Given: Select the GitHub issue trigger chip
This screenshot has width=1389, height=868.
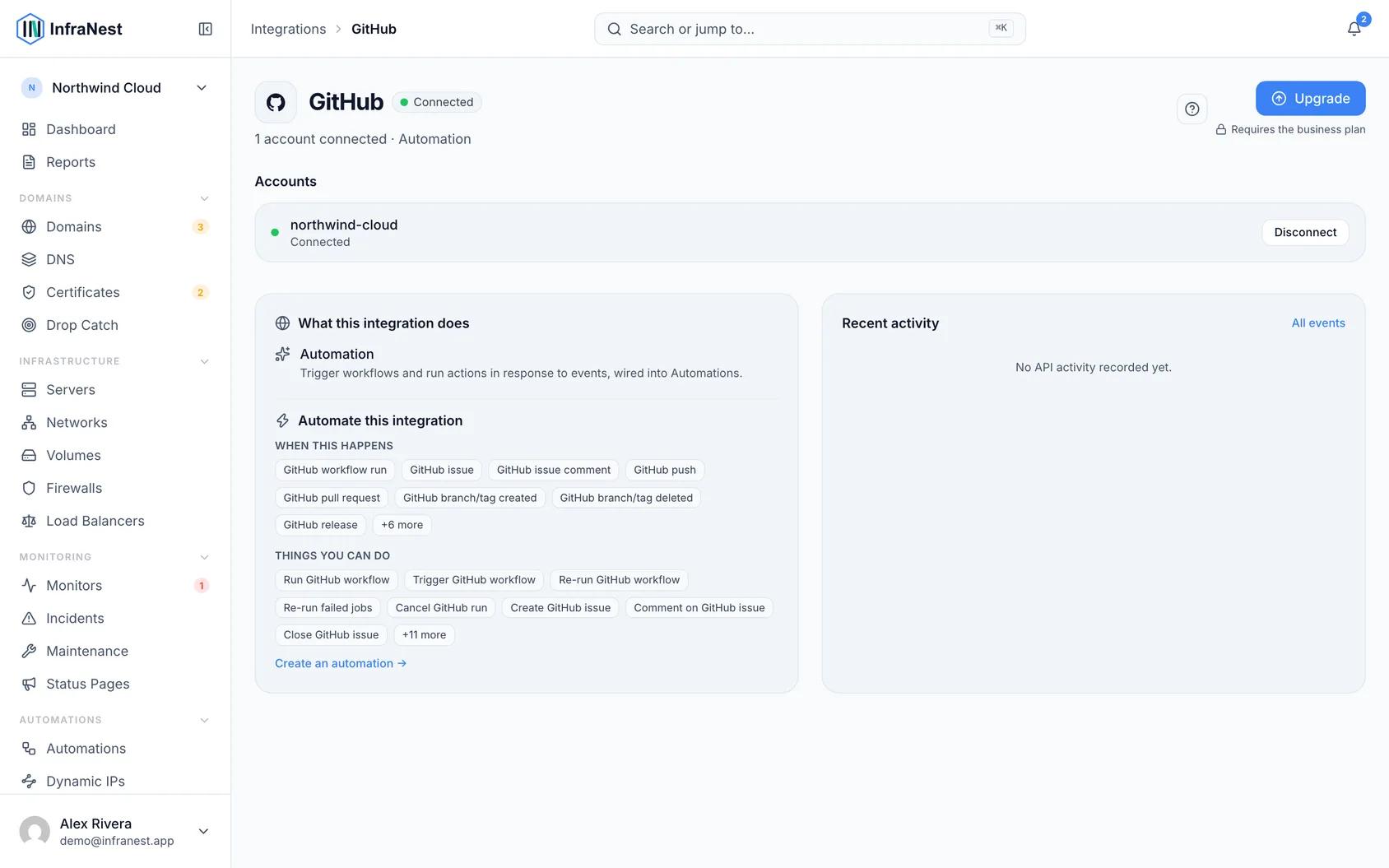Looking at the screenshot, I should coord(442,470).
